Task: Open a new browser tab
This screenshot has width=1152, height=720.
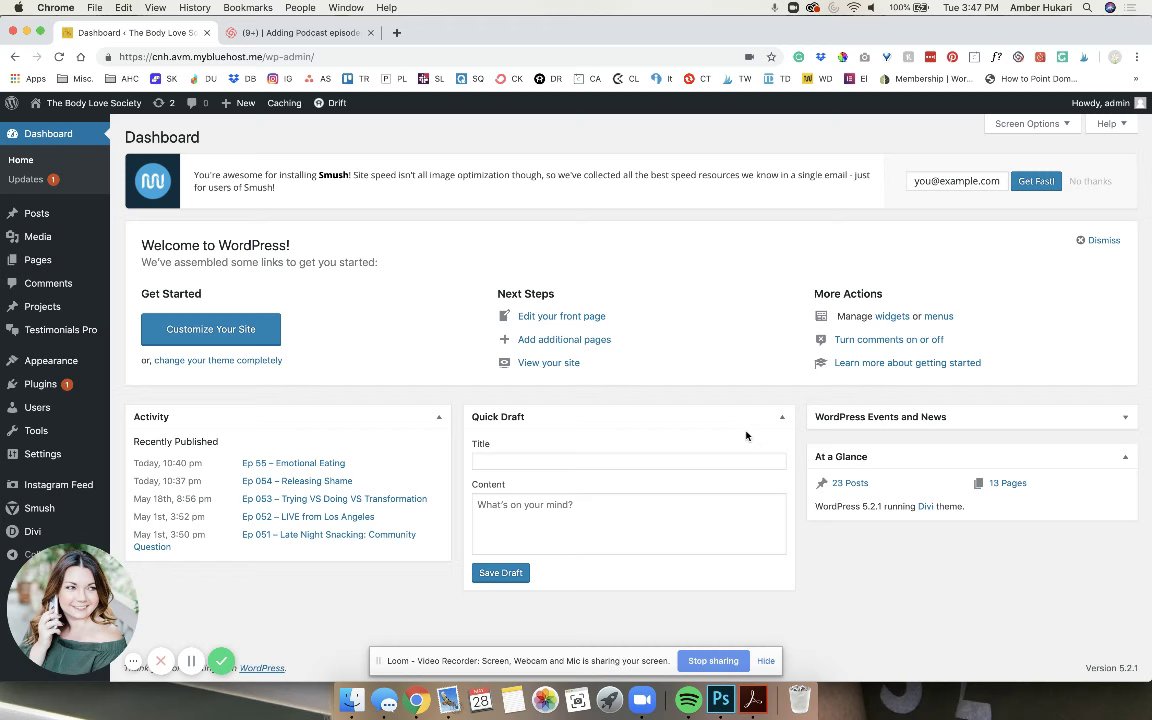Action: (397, 32)
